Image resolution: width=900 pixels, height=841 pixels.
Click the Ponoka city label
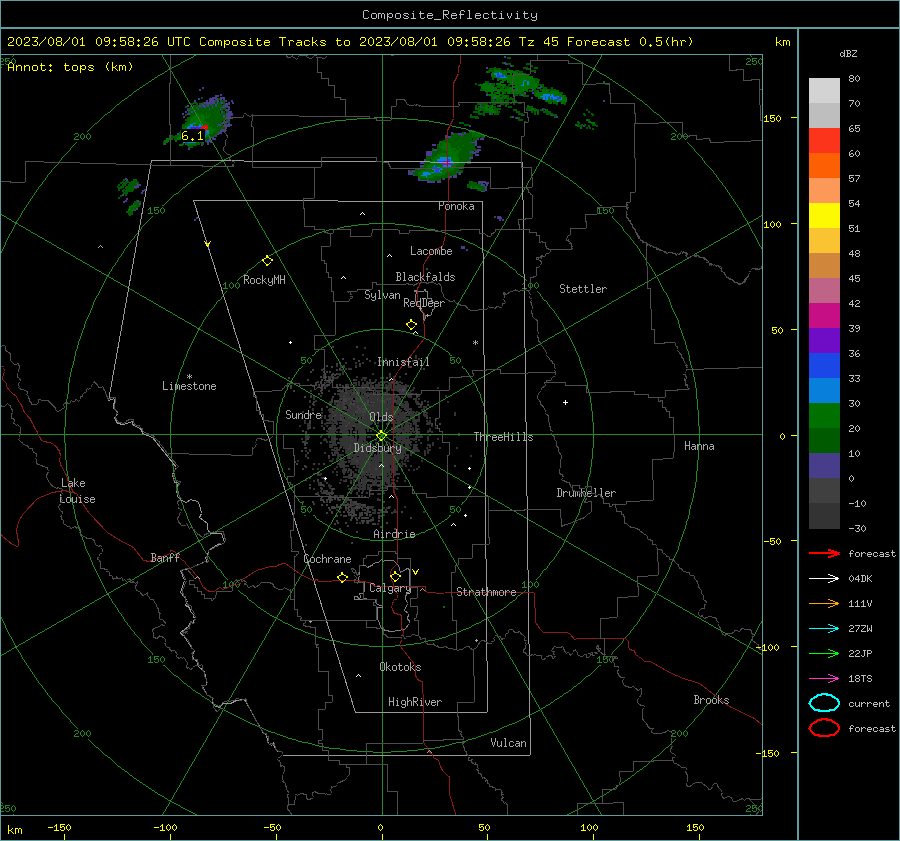456,206
